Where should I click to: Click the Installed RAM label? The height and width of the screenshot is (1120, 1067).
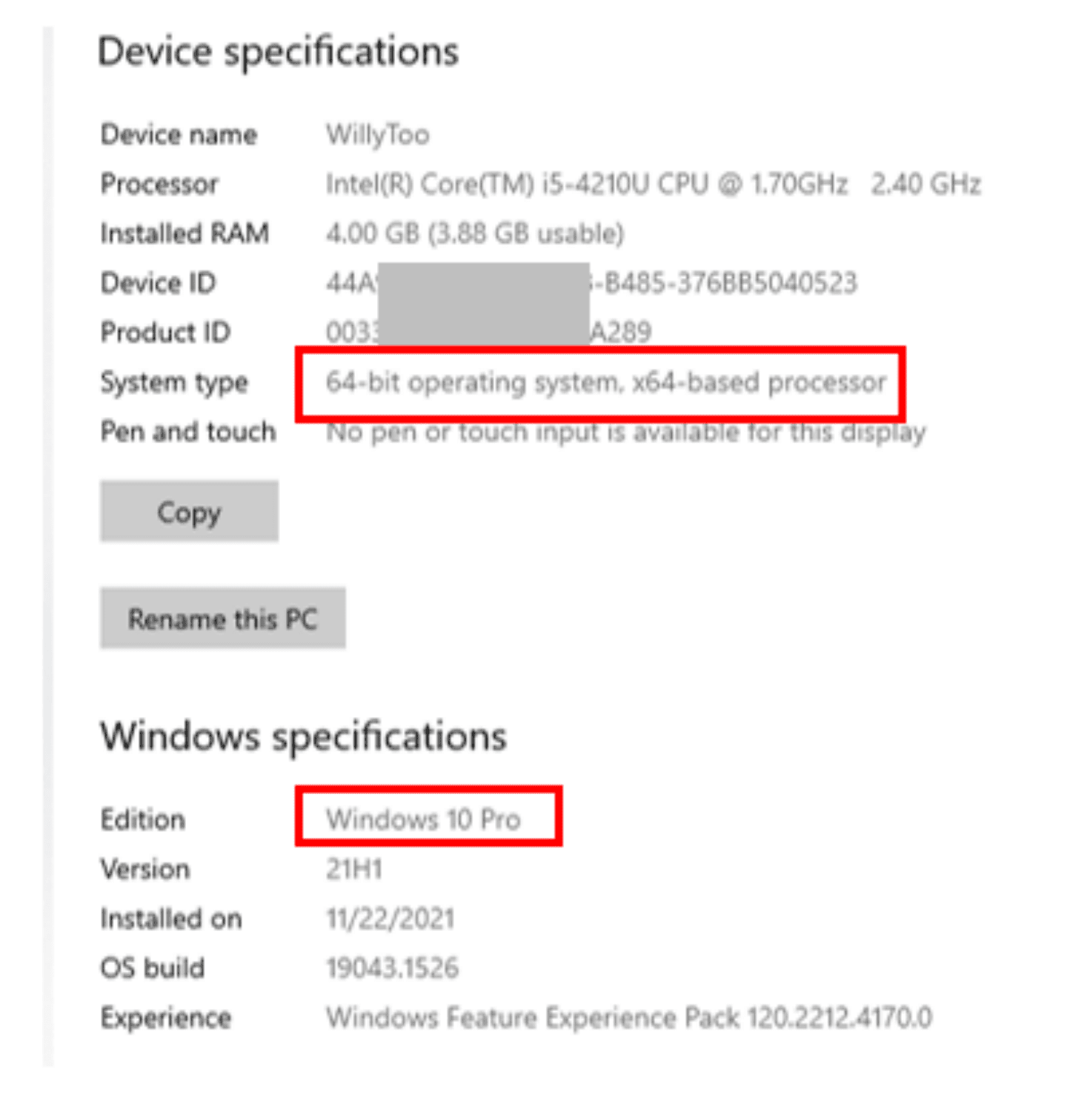[185, 233]
